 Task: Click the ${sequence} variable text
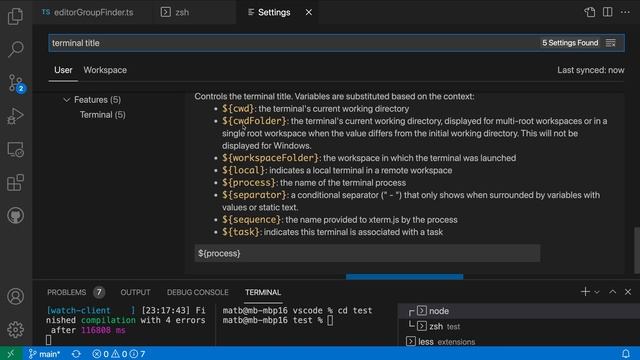pos(252,220)
